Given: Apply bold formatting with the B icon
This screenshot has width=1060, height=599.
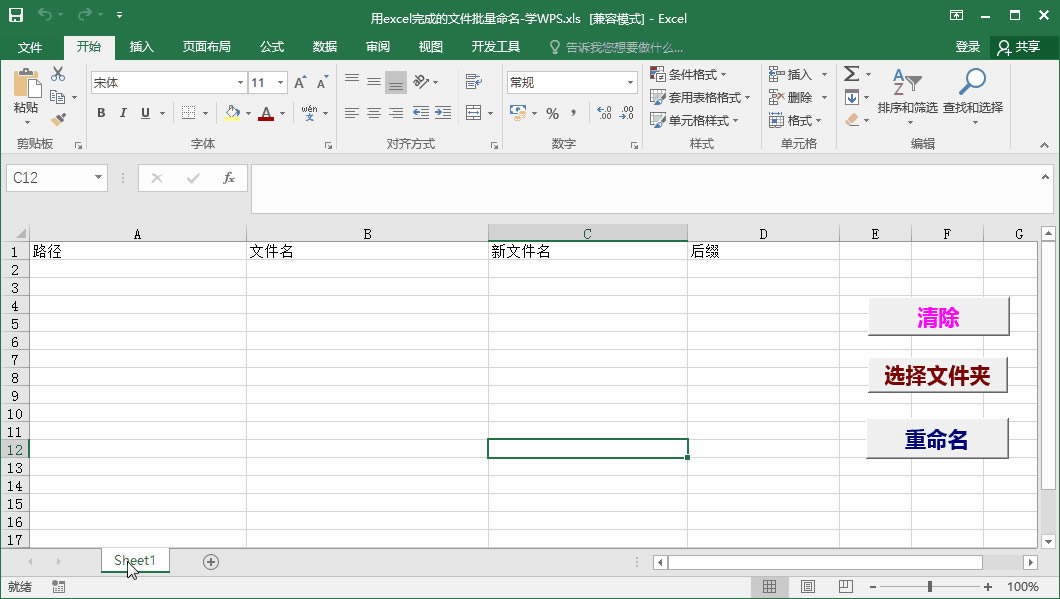Looking at the screenshot, I should pyautogui.click(x=100, y=113).
